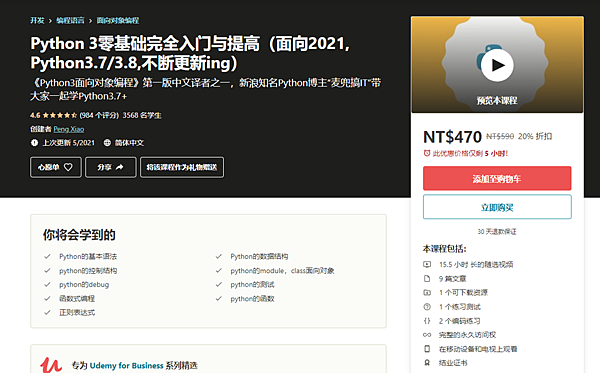Add course to wishlist (心愿单)

(56, 167)
